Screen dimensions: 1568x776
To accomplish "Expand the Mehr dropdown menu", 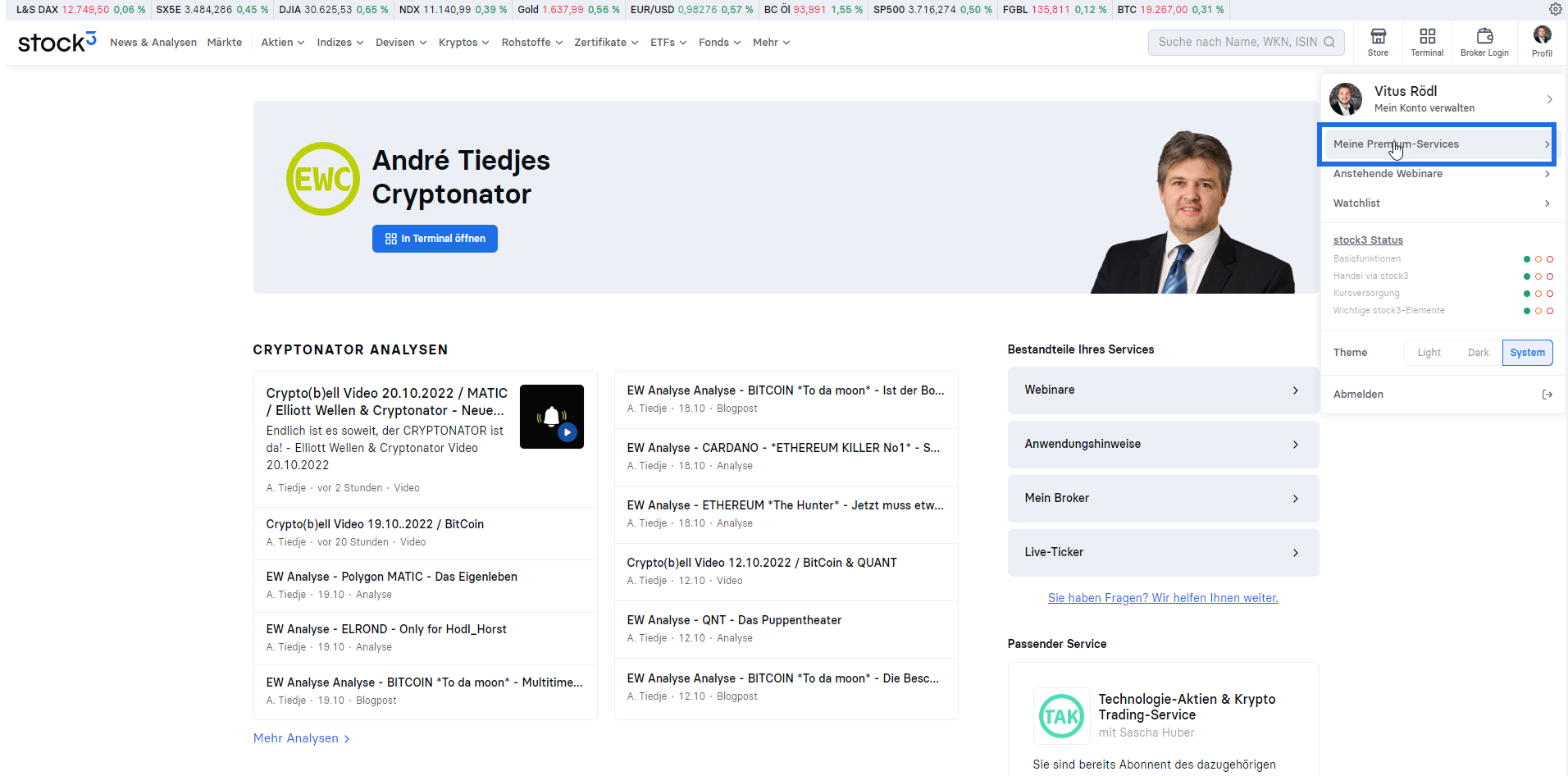I will point(771,43).
